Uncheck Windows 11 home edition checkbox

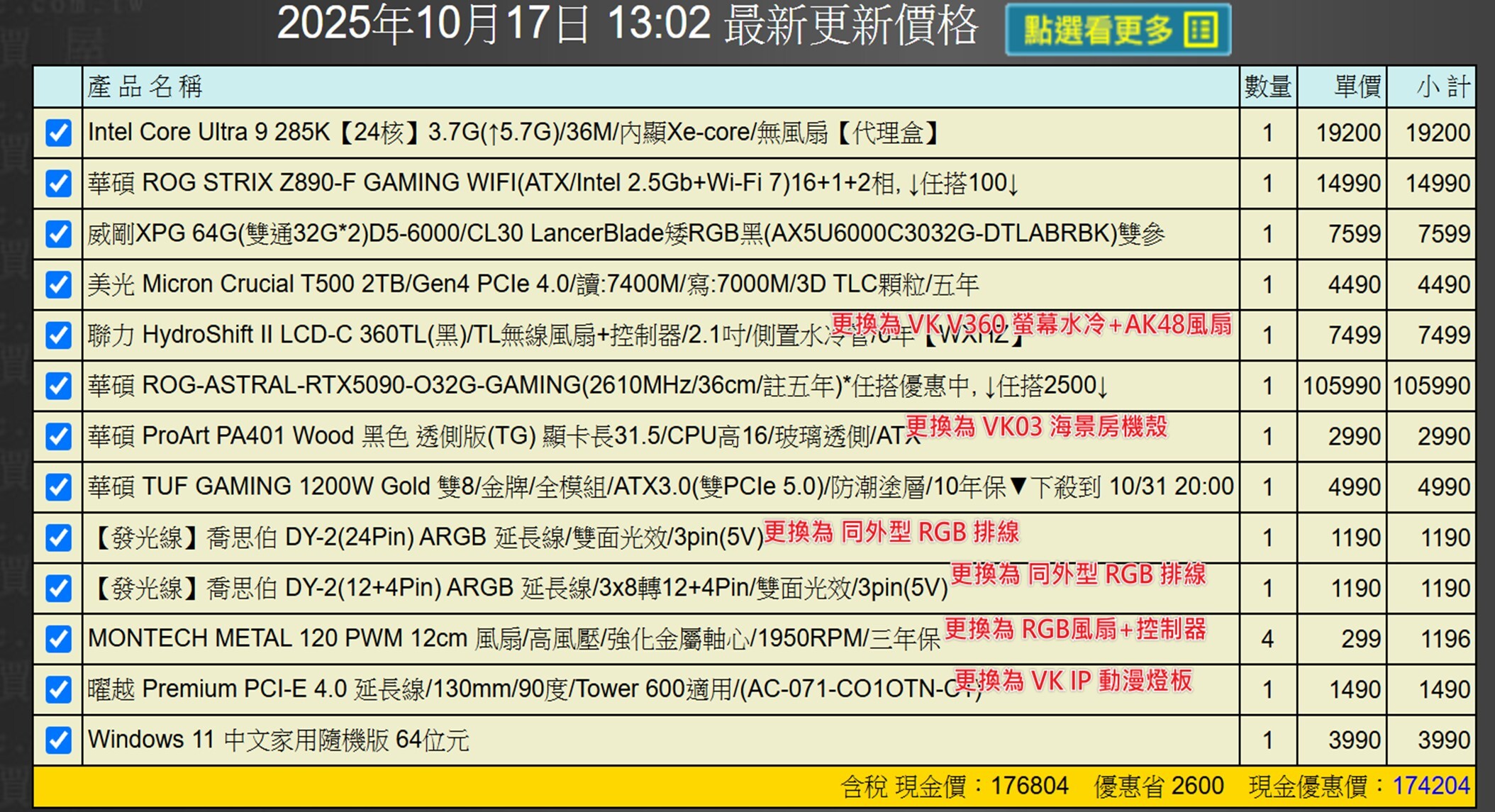[x=58, y=740]
